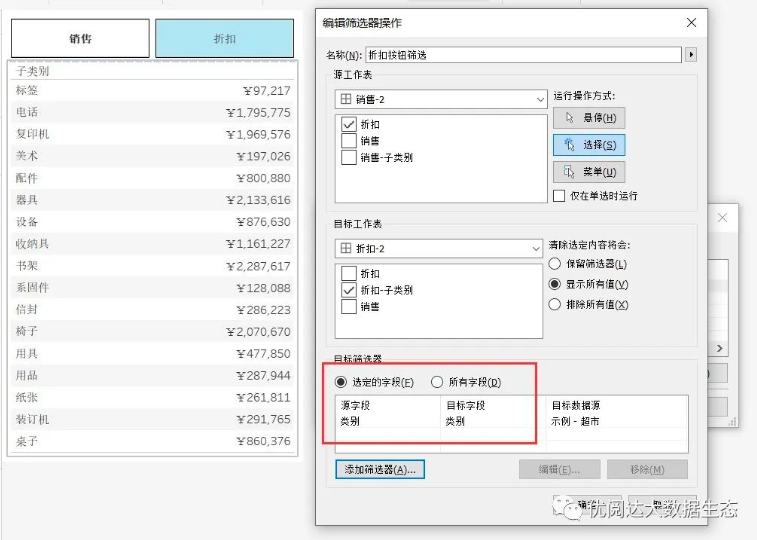Enable 仅在单选时运行 checkbox
Image resolution: width=757 pixels, height=540 pixels.
(560, 196)
